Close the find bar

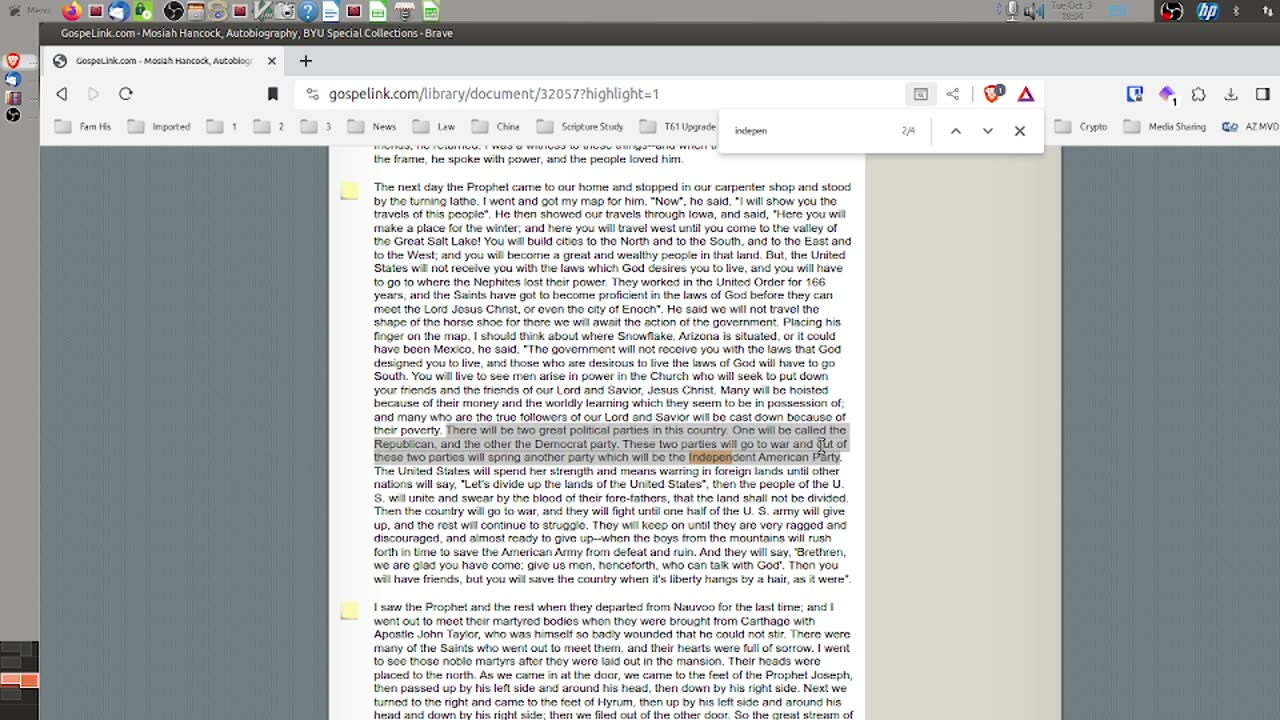(1019, 131)
